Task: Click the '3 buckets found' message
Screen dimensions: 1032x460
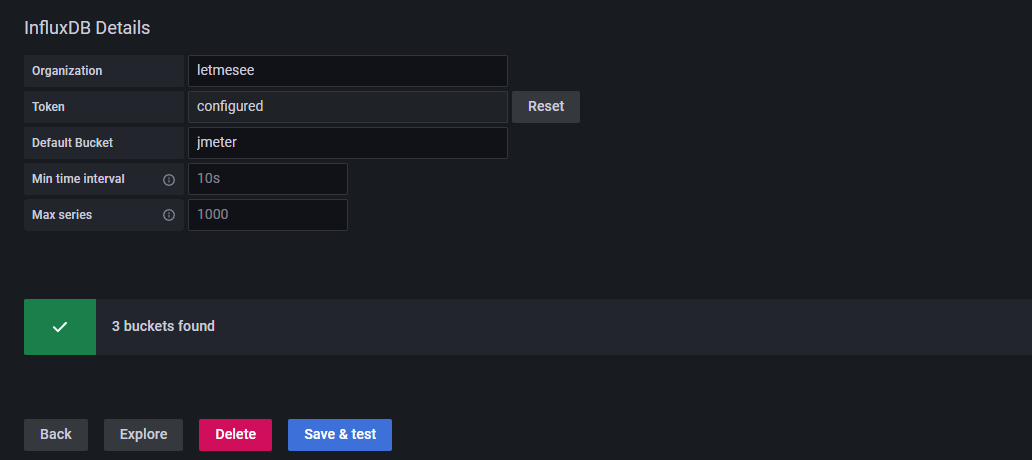Action: click(163, 326)
